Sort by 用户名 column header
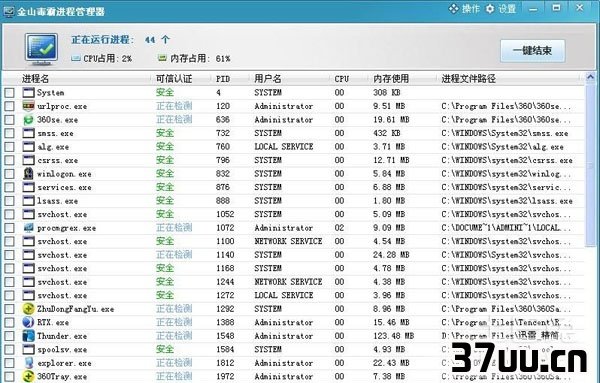 click(268, 79)
